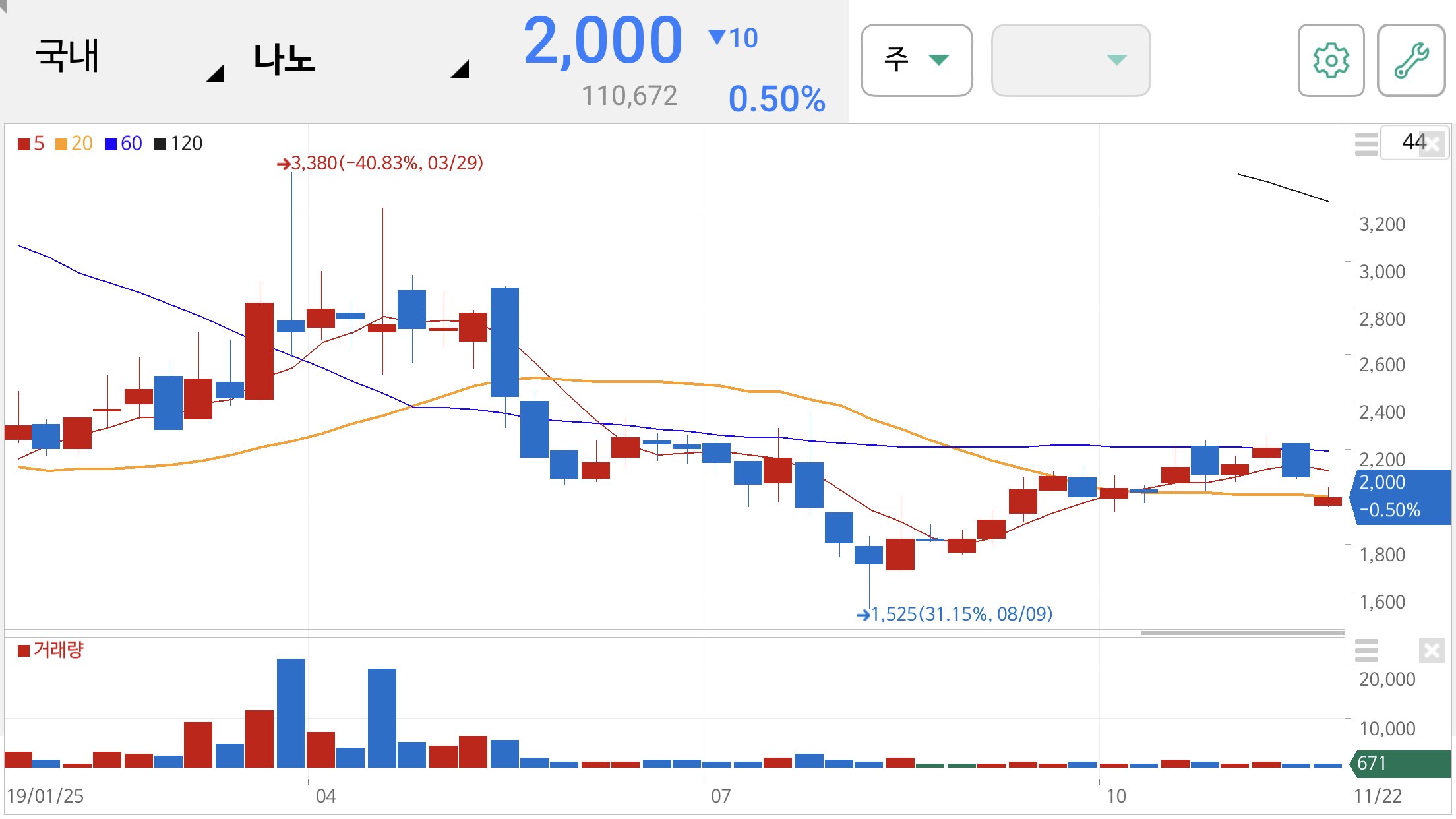Click the 1,600 price axis label
The height and width of the screenshot is (819, 1456).
[1382, 602]
